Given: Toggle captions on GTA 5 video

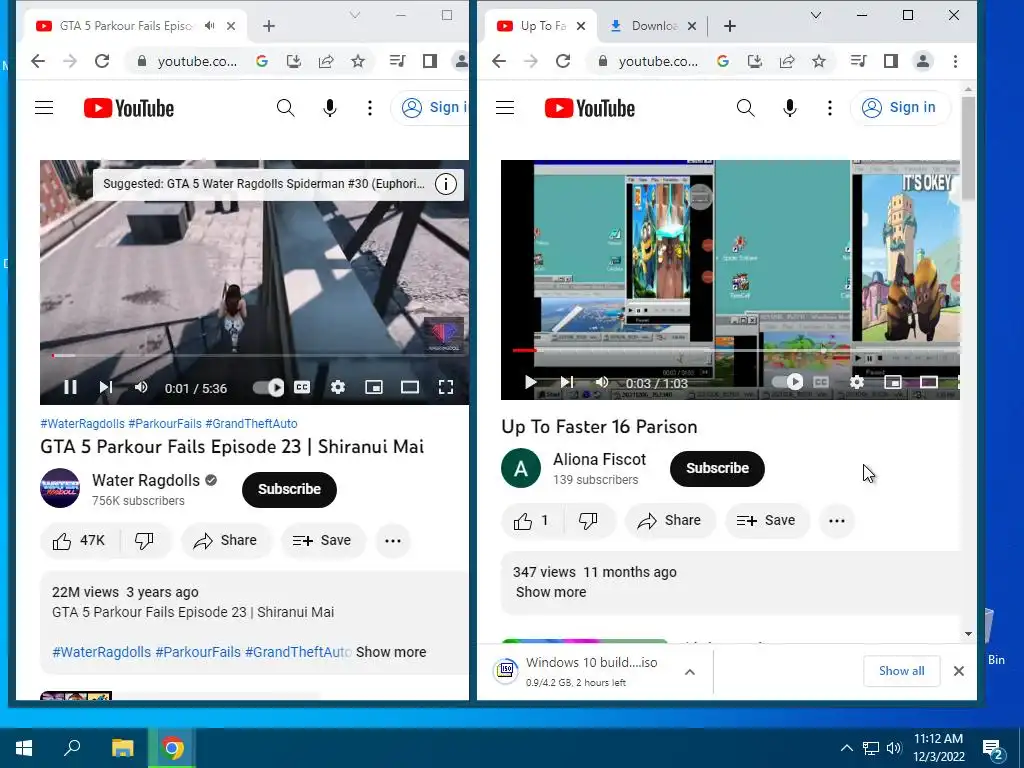Looking at the screenshot, I should (302, 387).
